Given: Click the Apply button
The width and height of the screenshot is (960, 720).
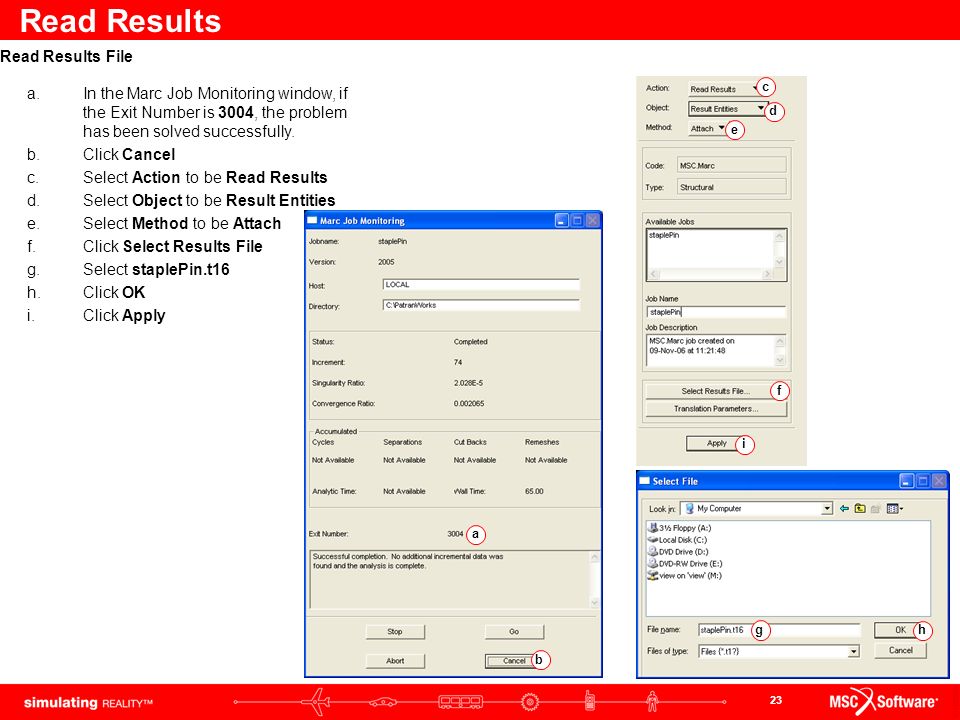Looking at the screenshot, I should point(716,443).
